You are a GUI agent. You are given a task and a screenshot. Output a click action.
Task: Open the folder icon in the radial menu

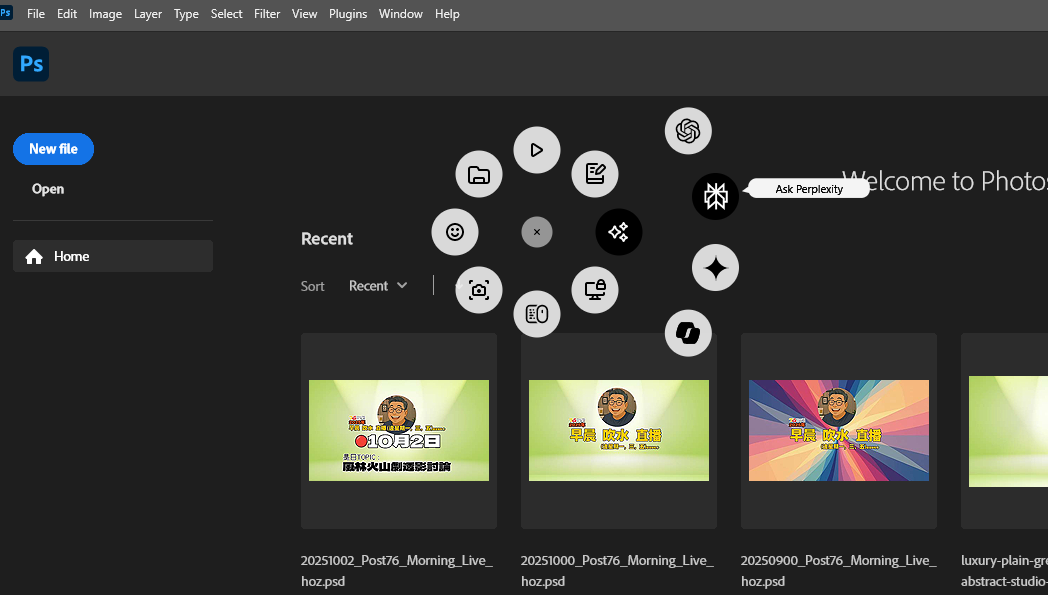(479, 175)
